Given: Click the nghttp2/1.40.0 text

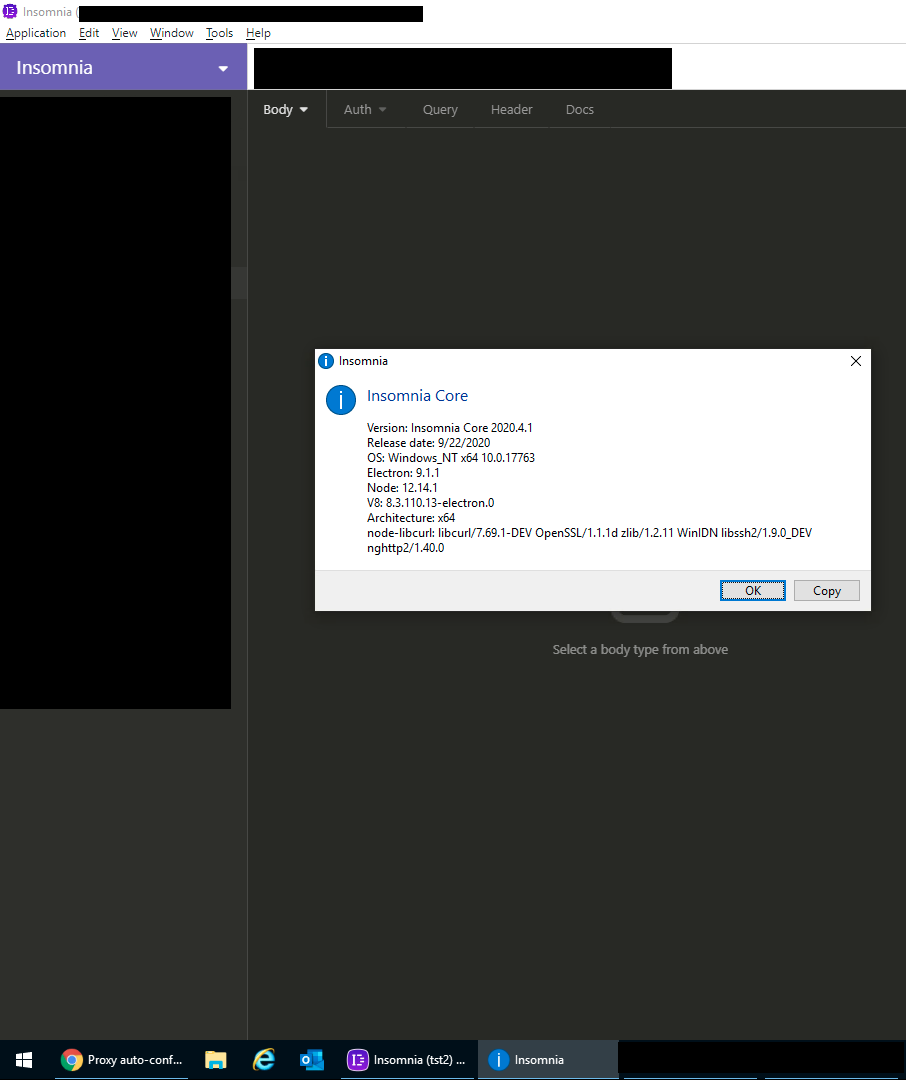Looking at the screenshot, I should pos(405,548).
